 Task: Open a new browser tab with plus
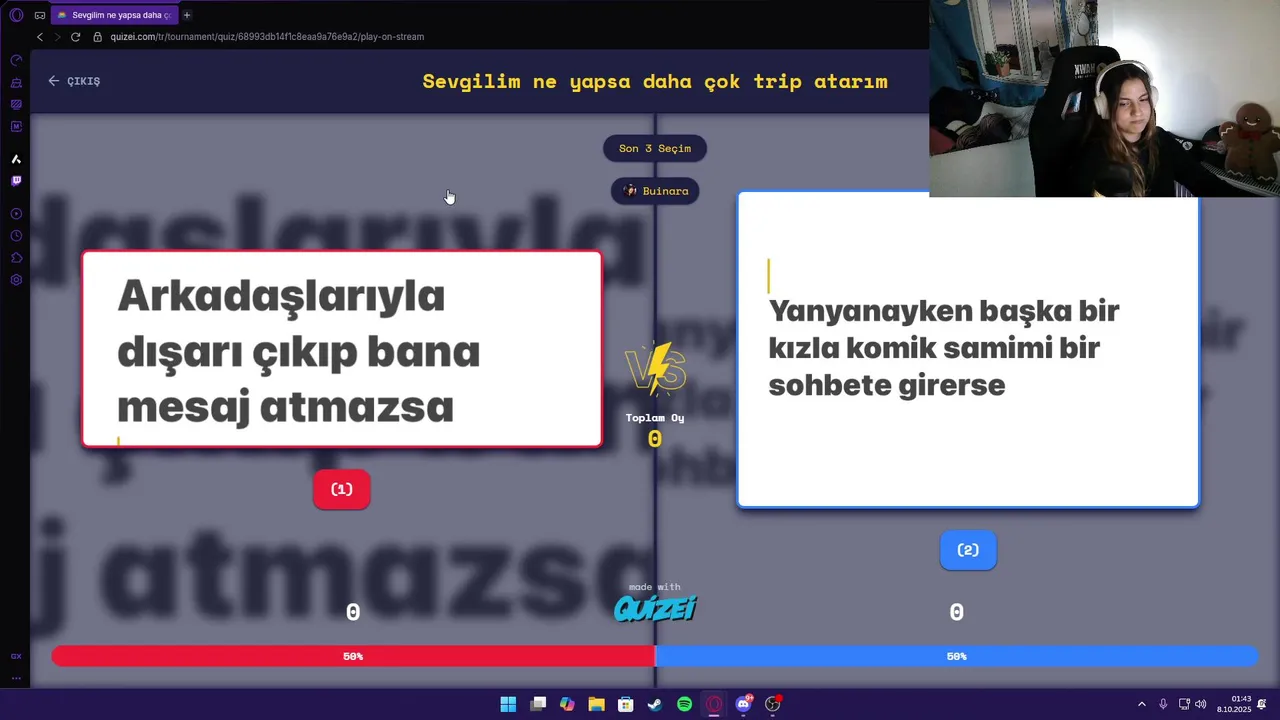(186, 15)
